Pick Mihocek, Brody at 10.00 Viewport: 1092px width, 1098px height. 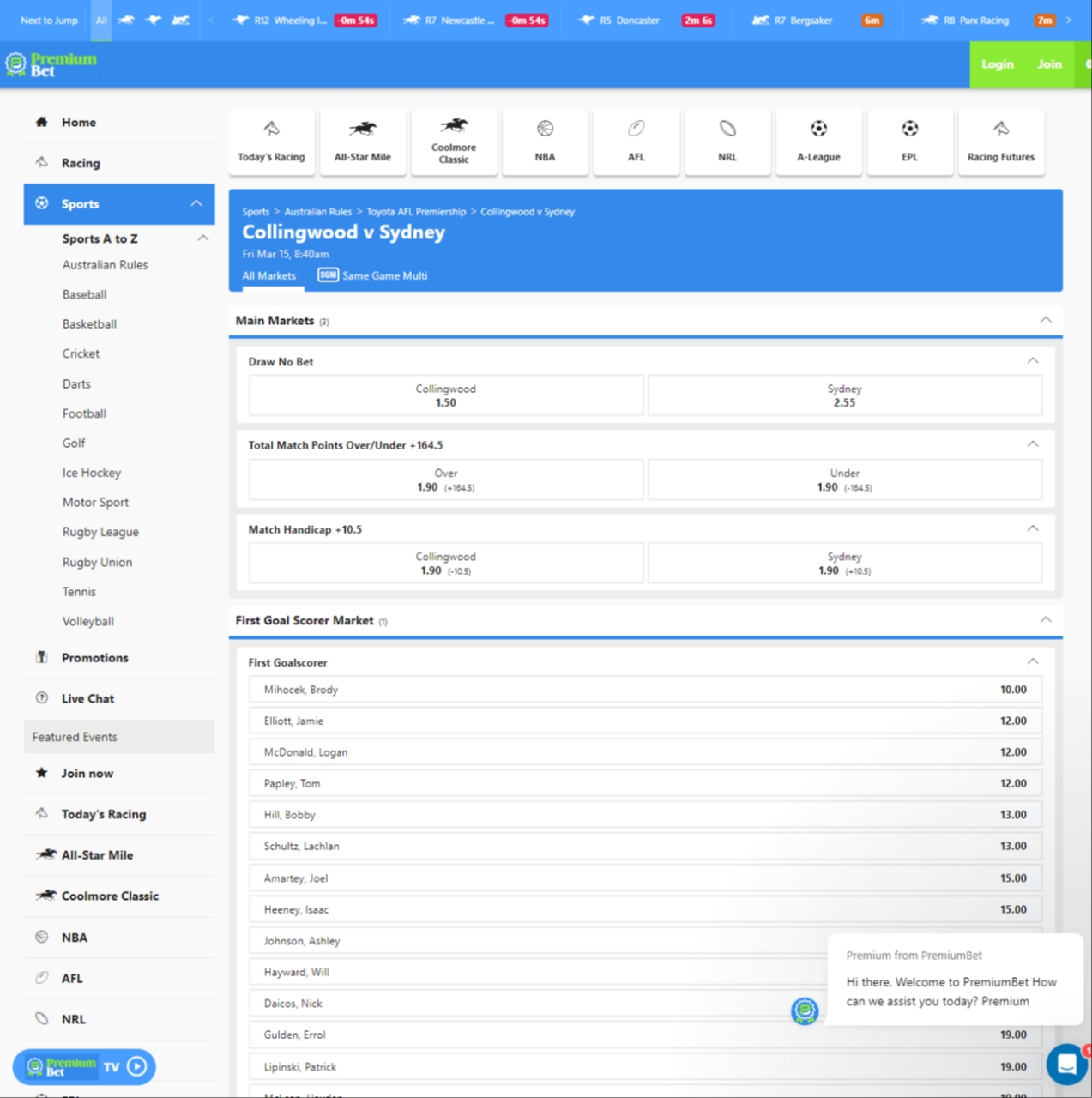coord(645,690)
